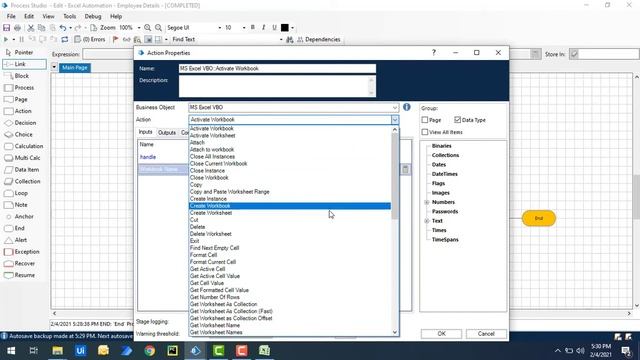The image size is (640, 360).
Task: Open Excel from the taskbar
Action: (264, 351)
